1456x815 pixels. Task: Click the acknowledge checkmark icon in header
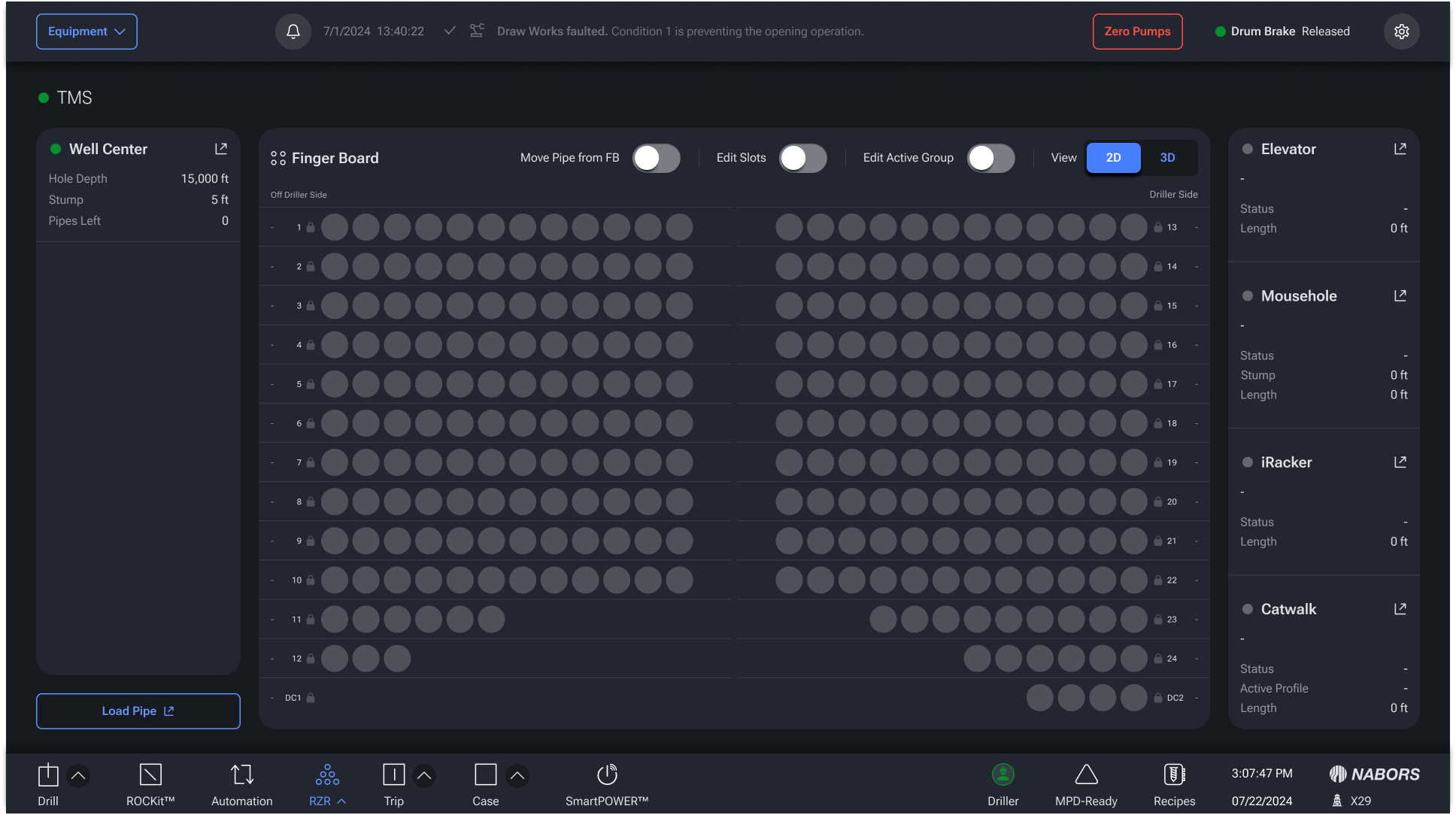pyautogui.click(x=450, y=31)
